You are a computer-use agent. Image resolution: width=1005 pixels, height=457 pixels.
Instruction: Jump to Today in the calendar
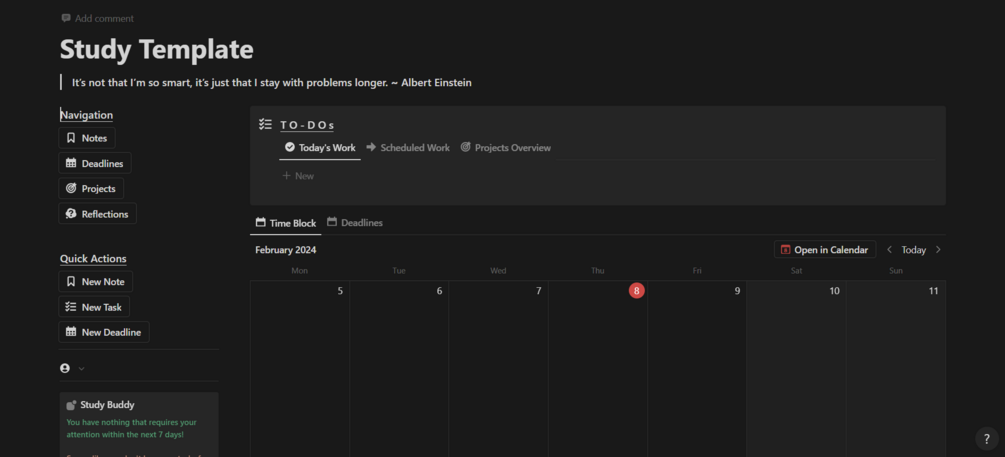(913, 250)
